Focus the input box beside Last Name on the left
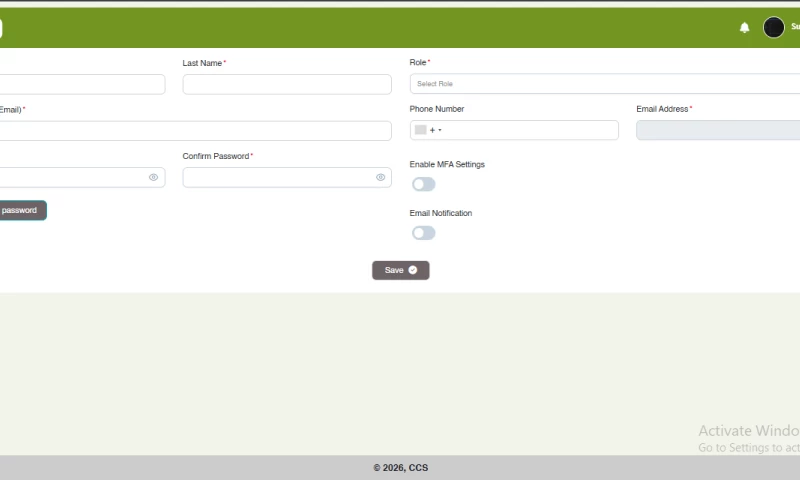 pyautogui.click(x=82, y=84)
